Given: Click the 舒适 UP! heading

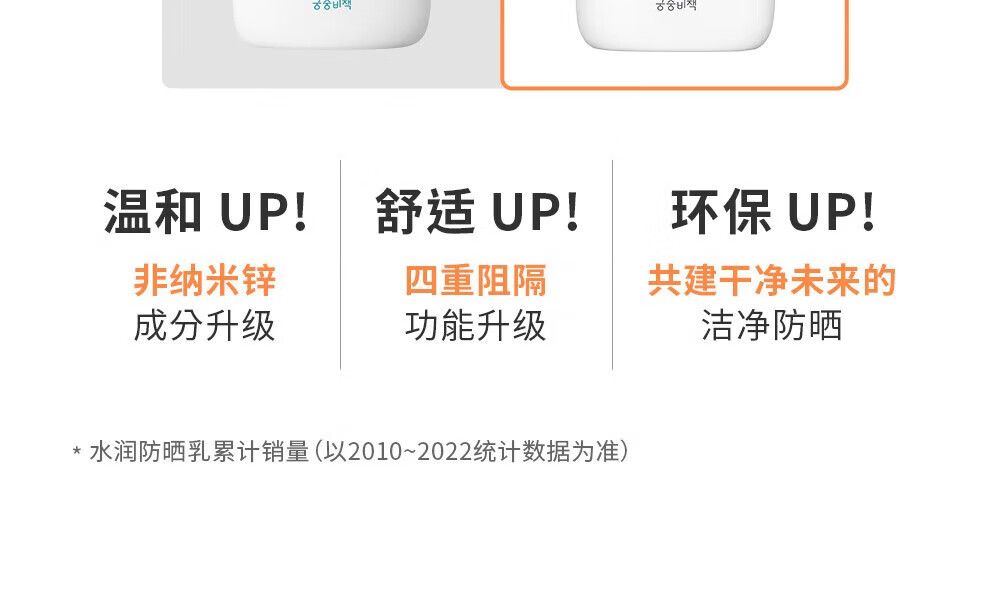Looking at the screenshot, I should tap(477, 211).
